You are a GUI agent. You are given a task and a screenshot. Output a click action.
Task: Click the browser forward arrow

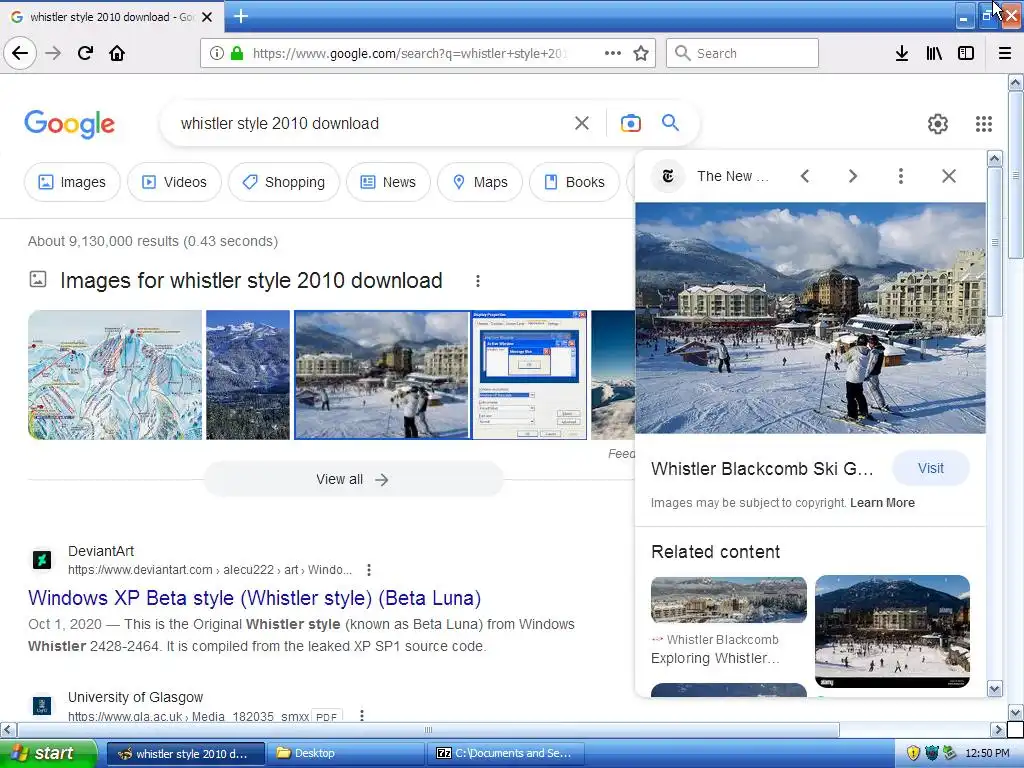(x=53, y=53)
